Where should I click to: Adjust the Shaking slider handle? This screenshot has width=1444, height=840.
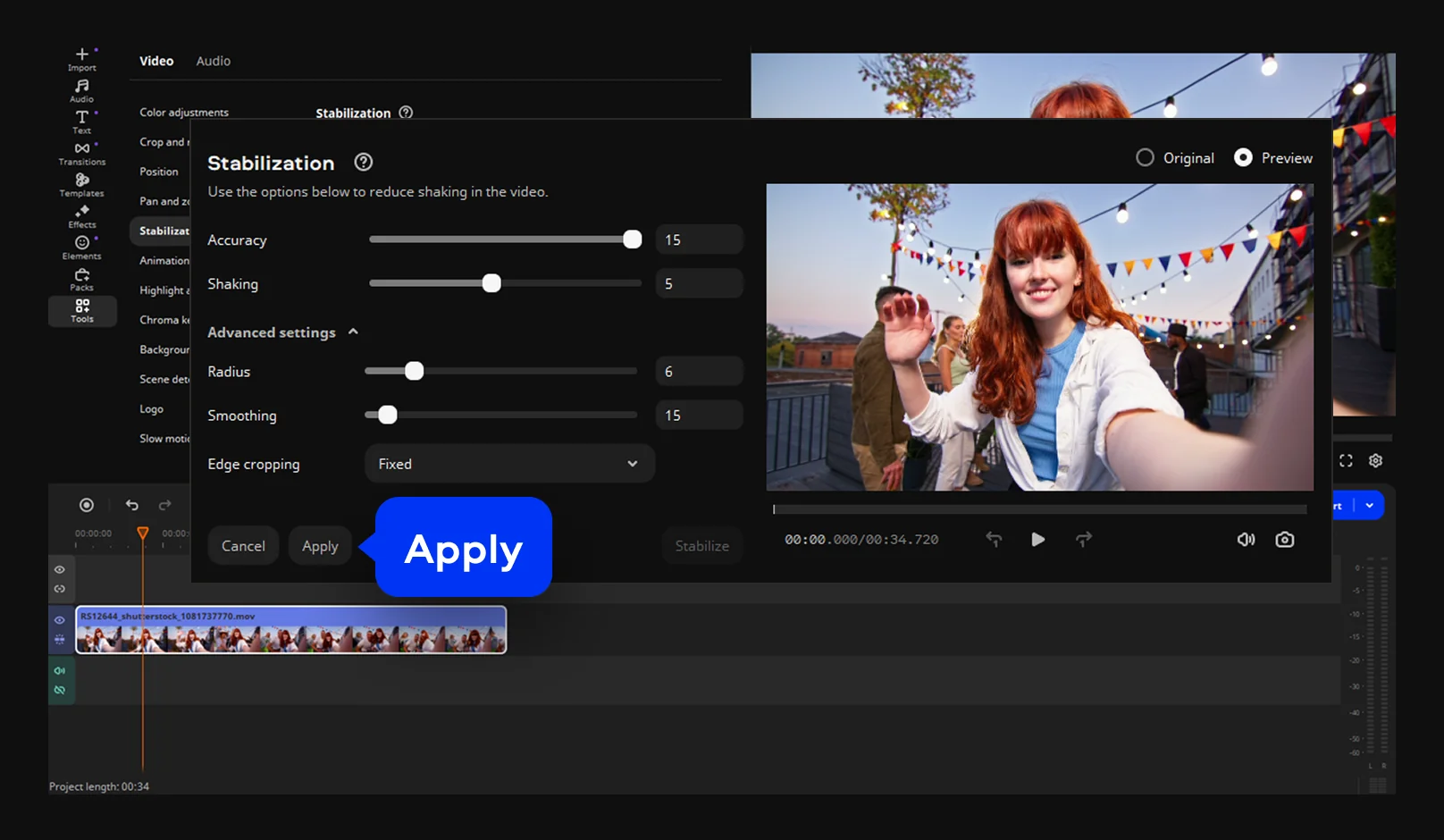491,283
